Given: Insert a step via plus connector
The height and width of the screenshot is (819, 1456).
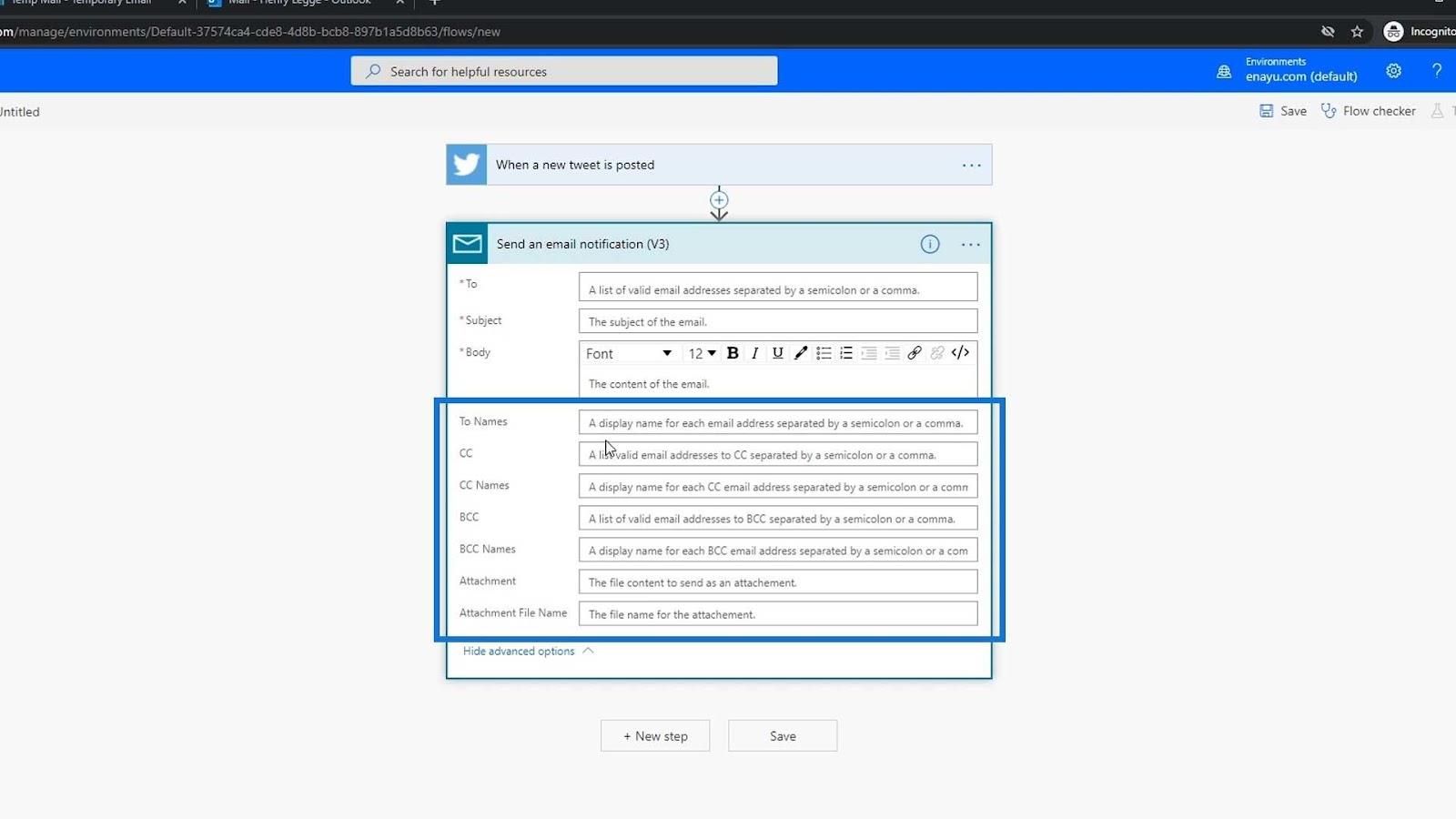Looking at the screenshot, I should 719,200.
